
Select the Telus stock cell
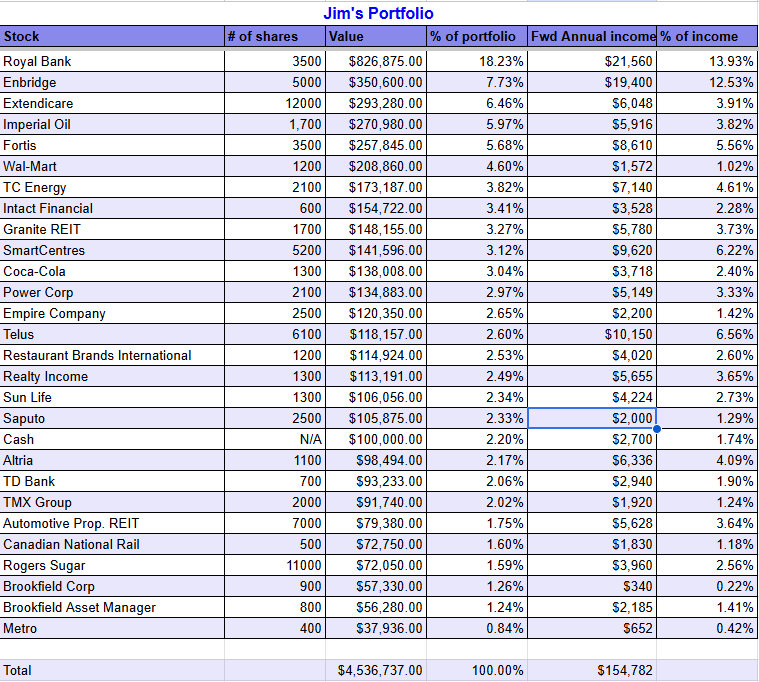(x=112, y=334)
